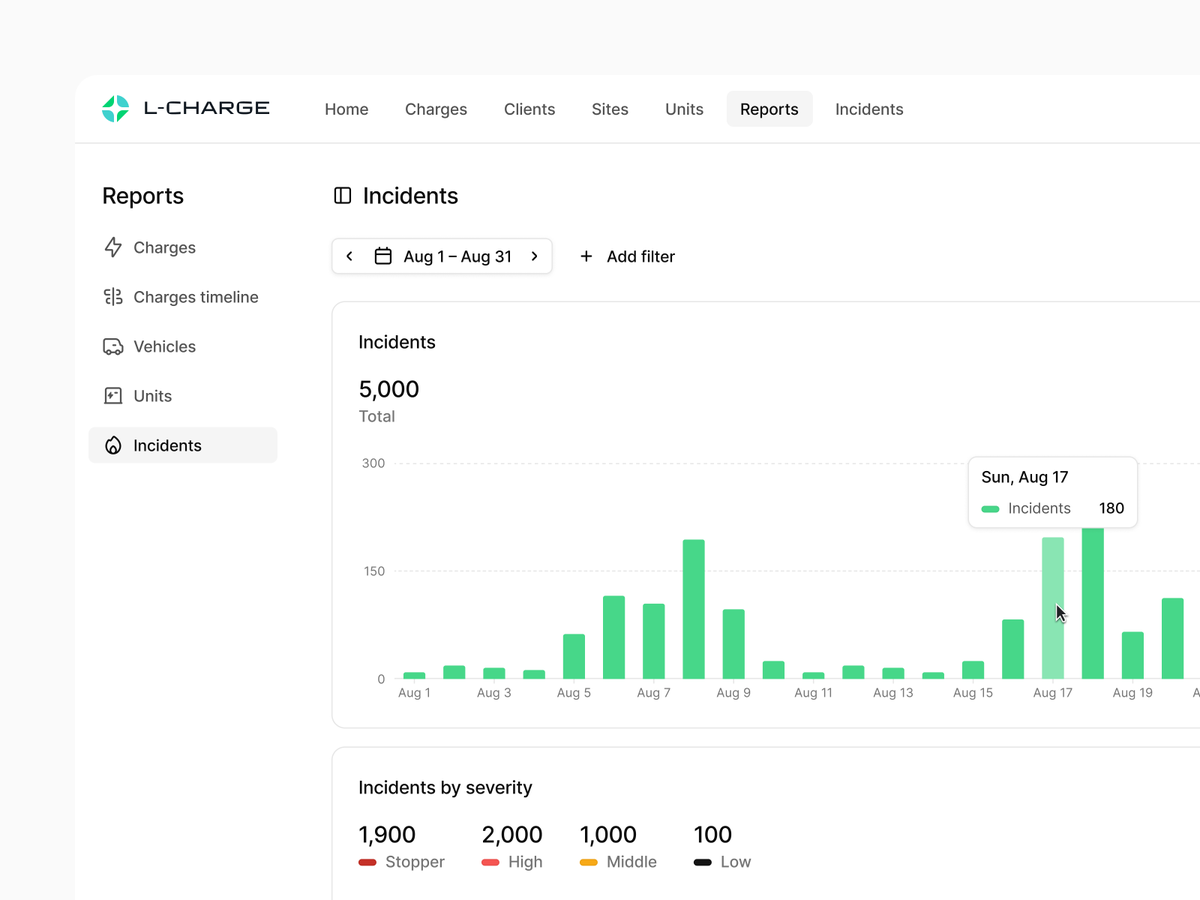Image resolution: width=1200 pixels, height=900 pixels.
Task: Click the flame icon for Incidents
Action: click(113, 446)
